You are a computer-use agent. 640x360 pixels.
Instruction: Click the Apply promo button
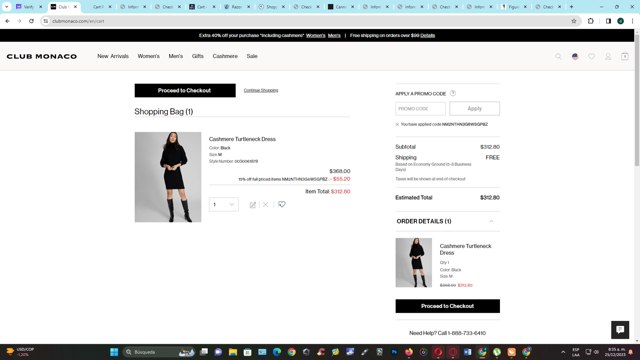click(x=474, y=109)
